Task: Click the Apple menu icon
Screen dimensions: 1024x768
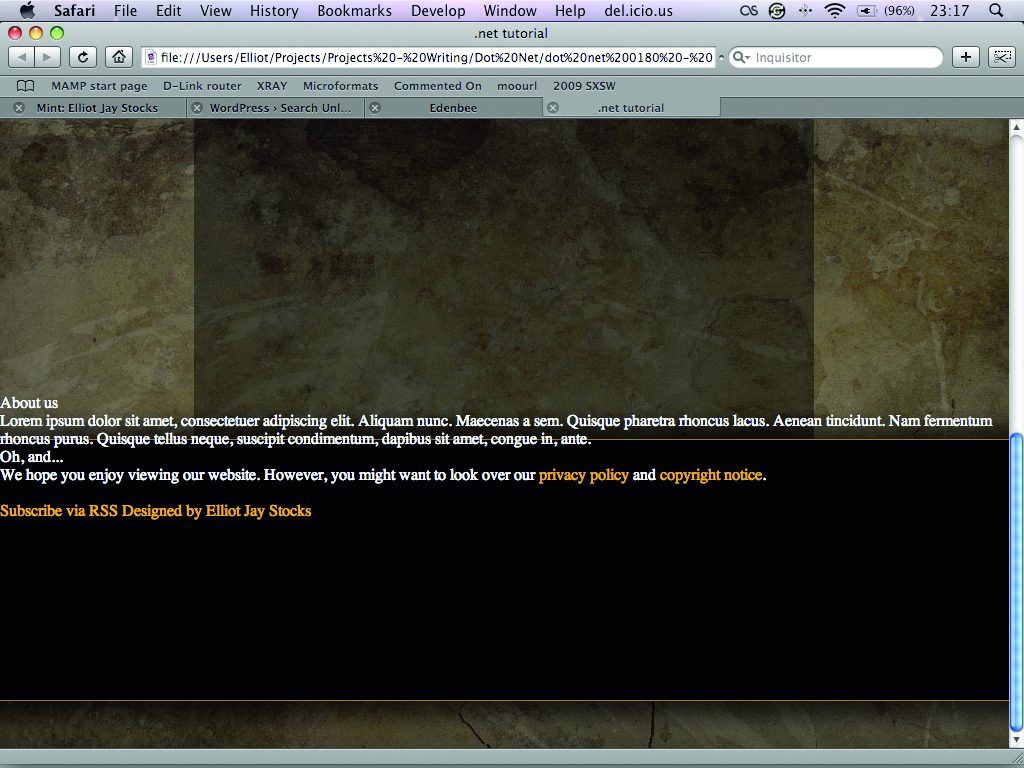Action: [27, 10]
